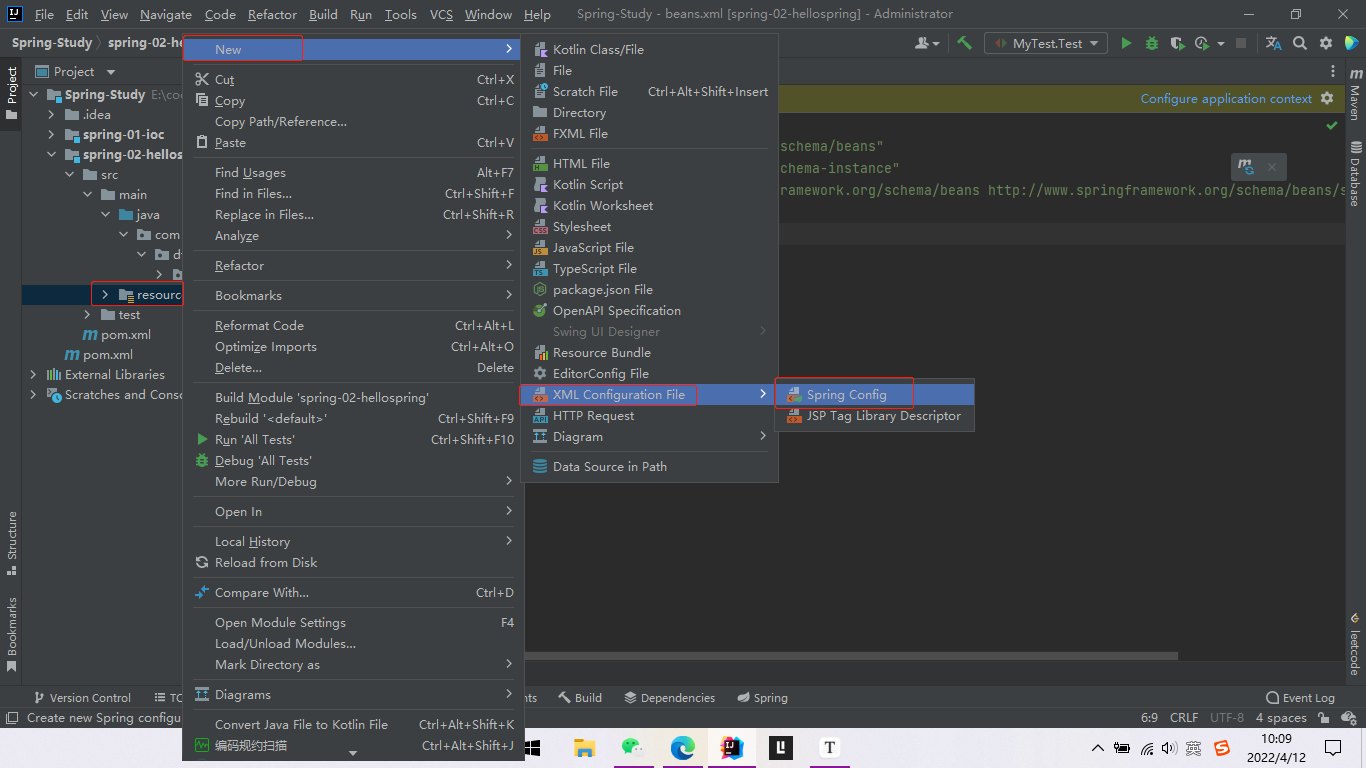Open Microsoft Edge from taskbar

coord(683,747)
